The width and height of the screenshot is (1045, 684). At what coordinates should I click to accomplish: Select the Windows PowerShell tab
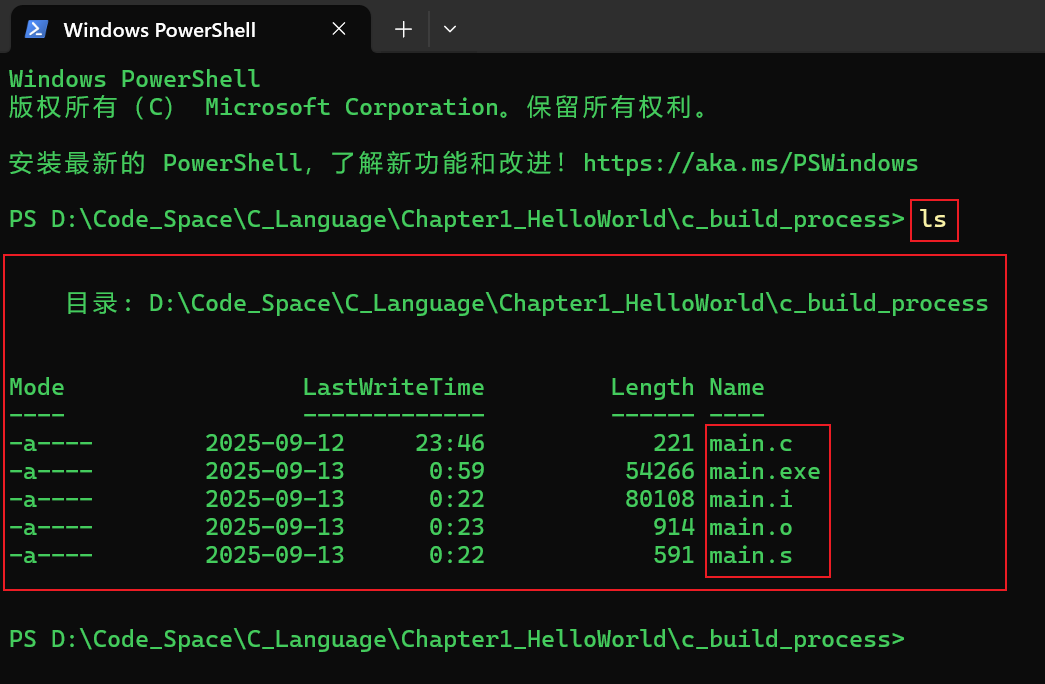(x=160, y=29)
